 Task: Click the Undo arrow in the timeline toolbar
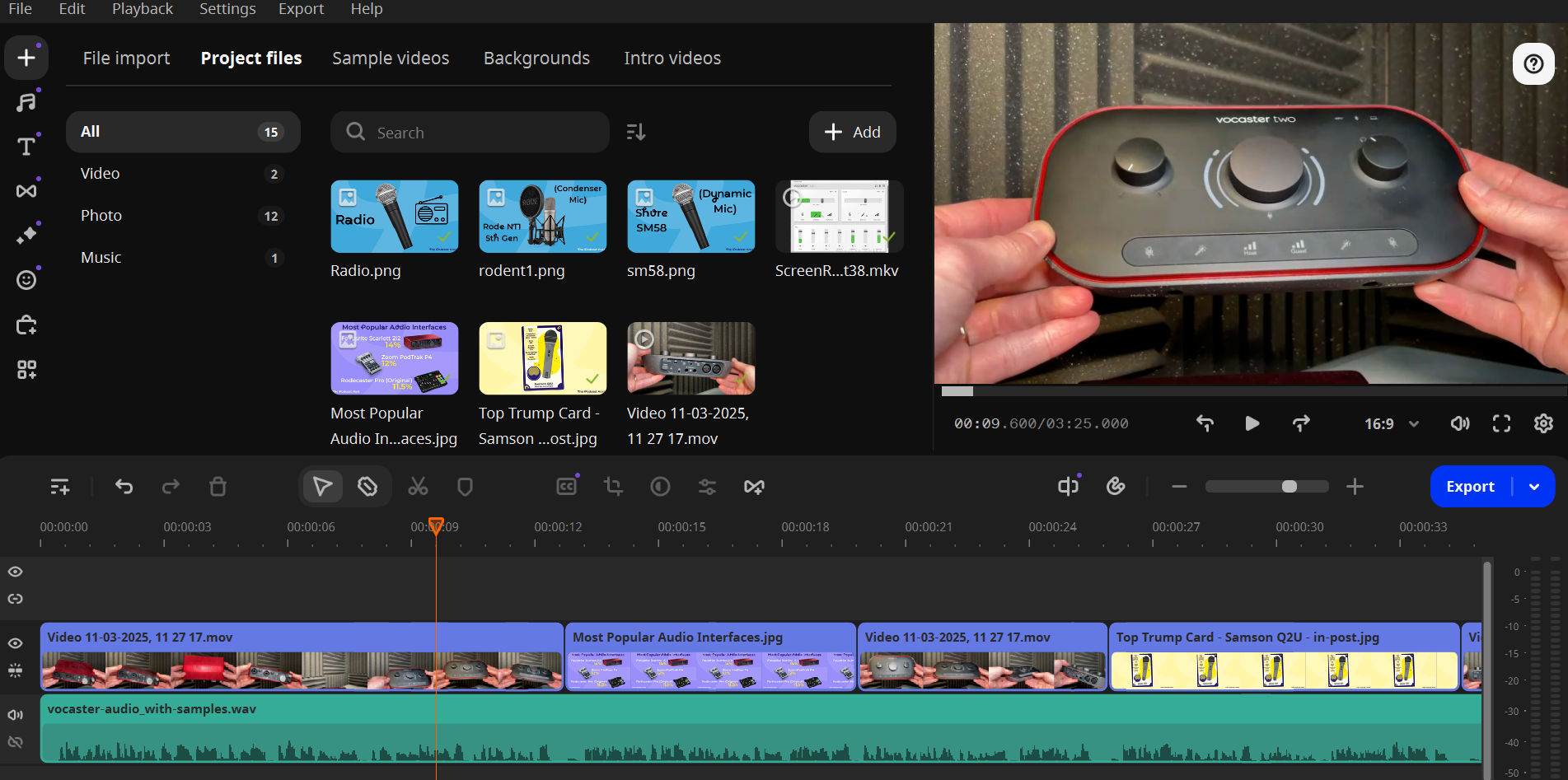pos(124,487)
